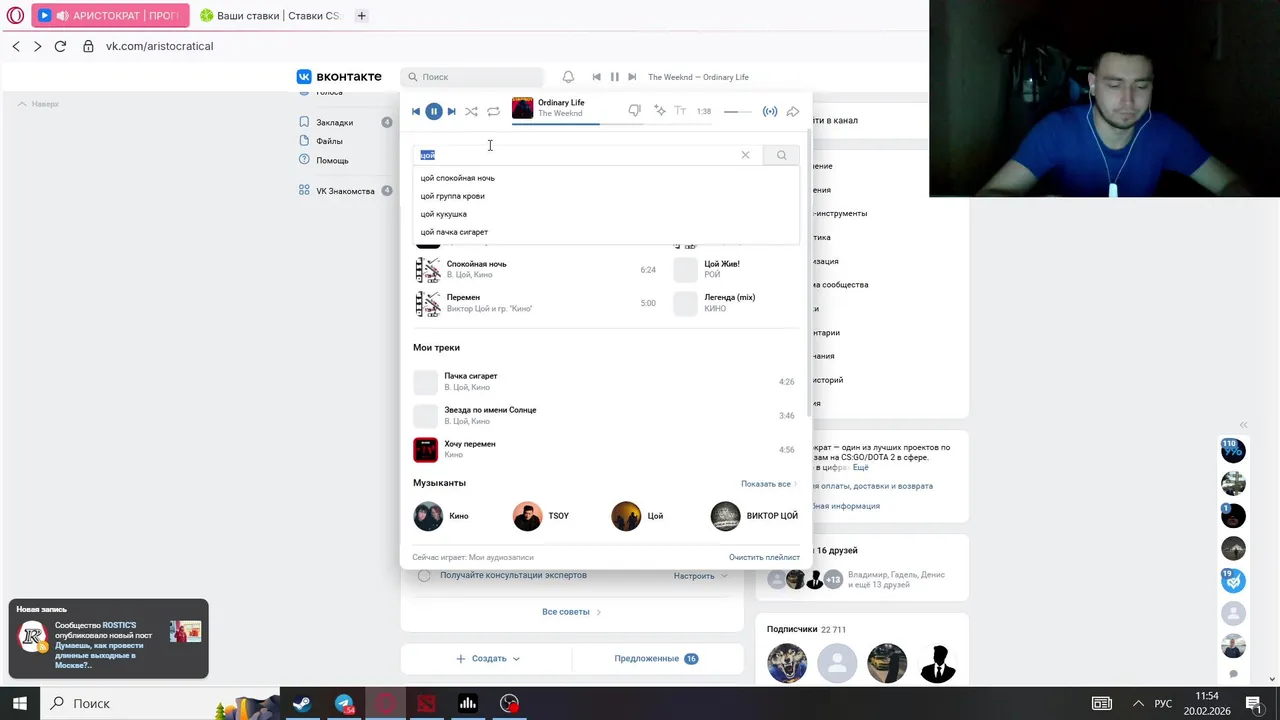Expand description via 'Ещё' link
The image size is (1280, 720).
pyautogui.click(x=860, y=467)
